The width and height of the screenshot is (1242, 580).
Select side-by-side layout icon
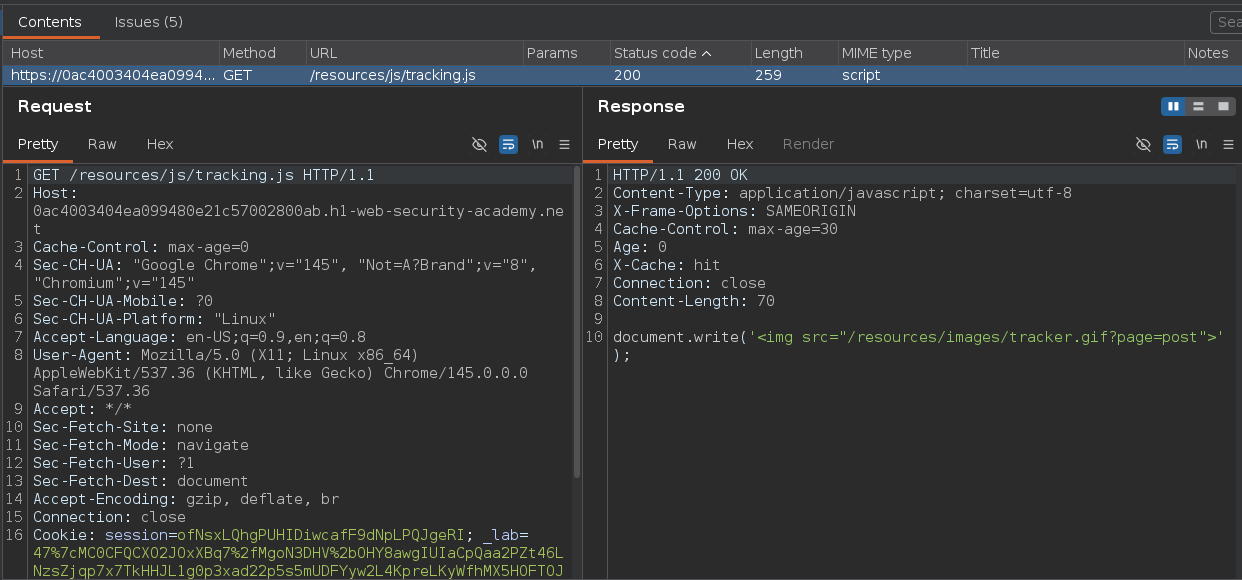coord(1173,106)
